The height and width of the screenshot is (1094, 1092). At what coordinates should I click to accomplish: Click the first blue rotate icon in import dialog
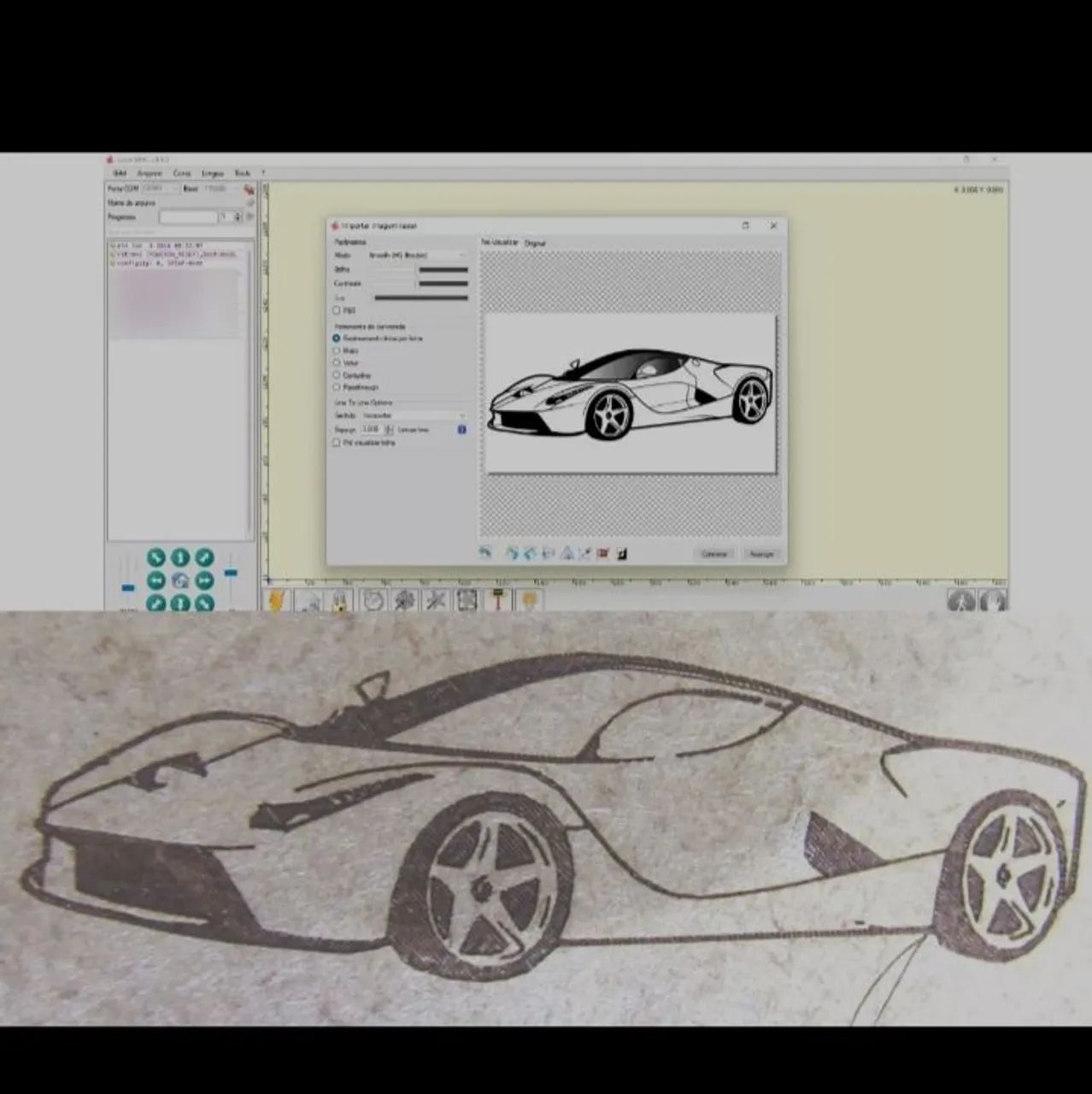(x=512, y=553)
